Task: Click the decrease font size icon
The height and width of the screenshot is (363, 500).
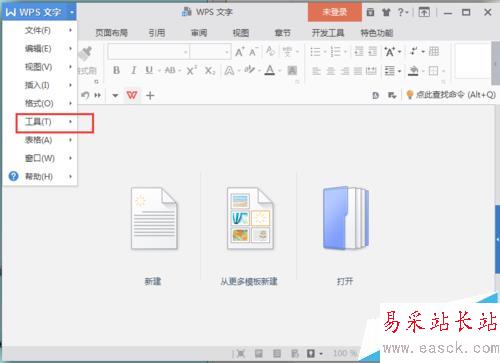Action: [x=253, y=52]
